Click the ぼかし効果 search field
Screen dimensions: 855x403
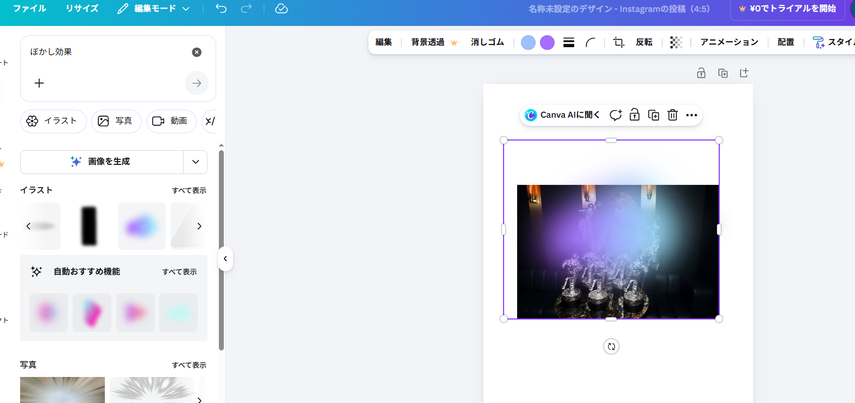[x=108, y=52]
